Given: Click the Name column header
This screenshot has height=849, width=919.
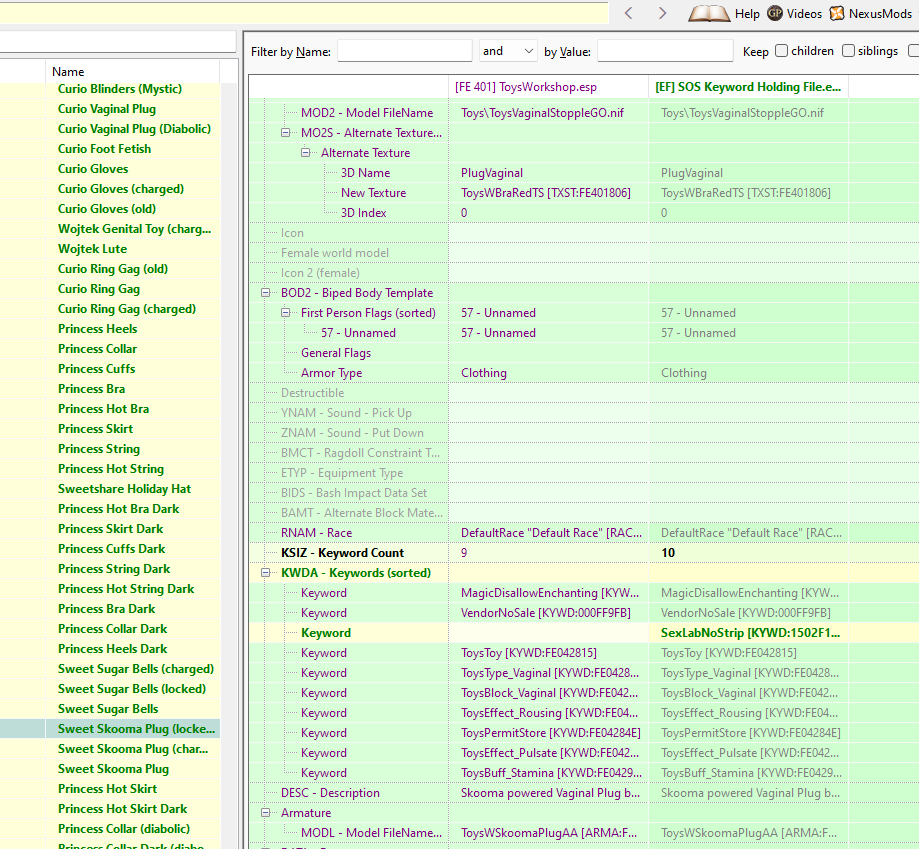Looking at the screenshot, I should click(132, 71).
